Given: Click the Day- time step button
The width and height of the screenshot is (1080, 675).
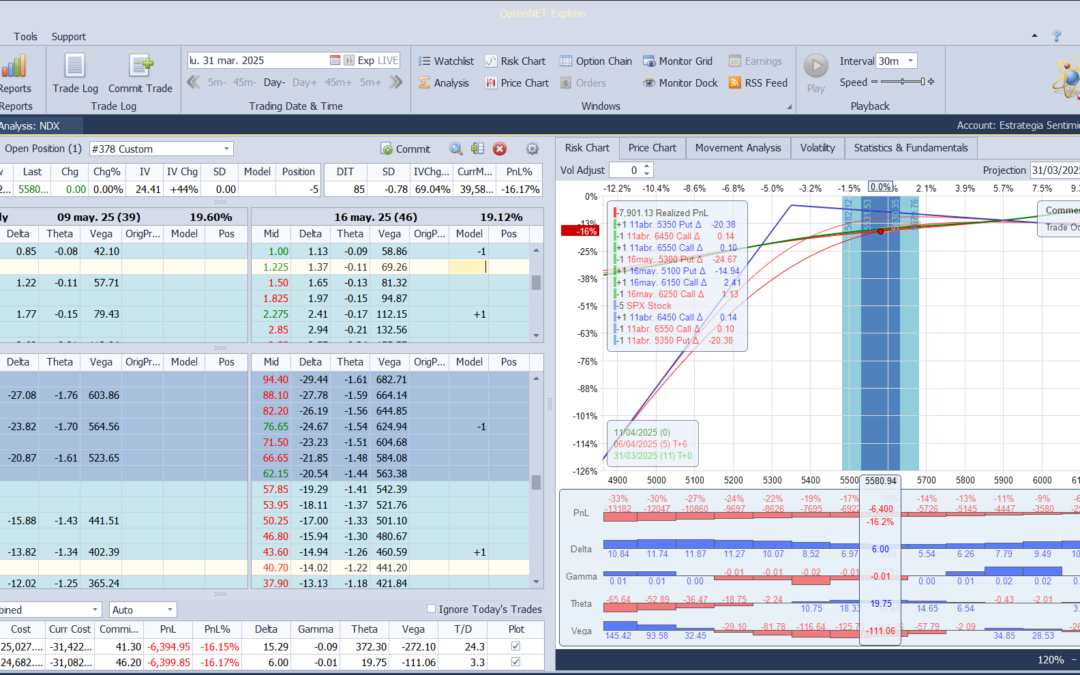Looking at the screenshot, I should [274, 82].
